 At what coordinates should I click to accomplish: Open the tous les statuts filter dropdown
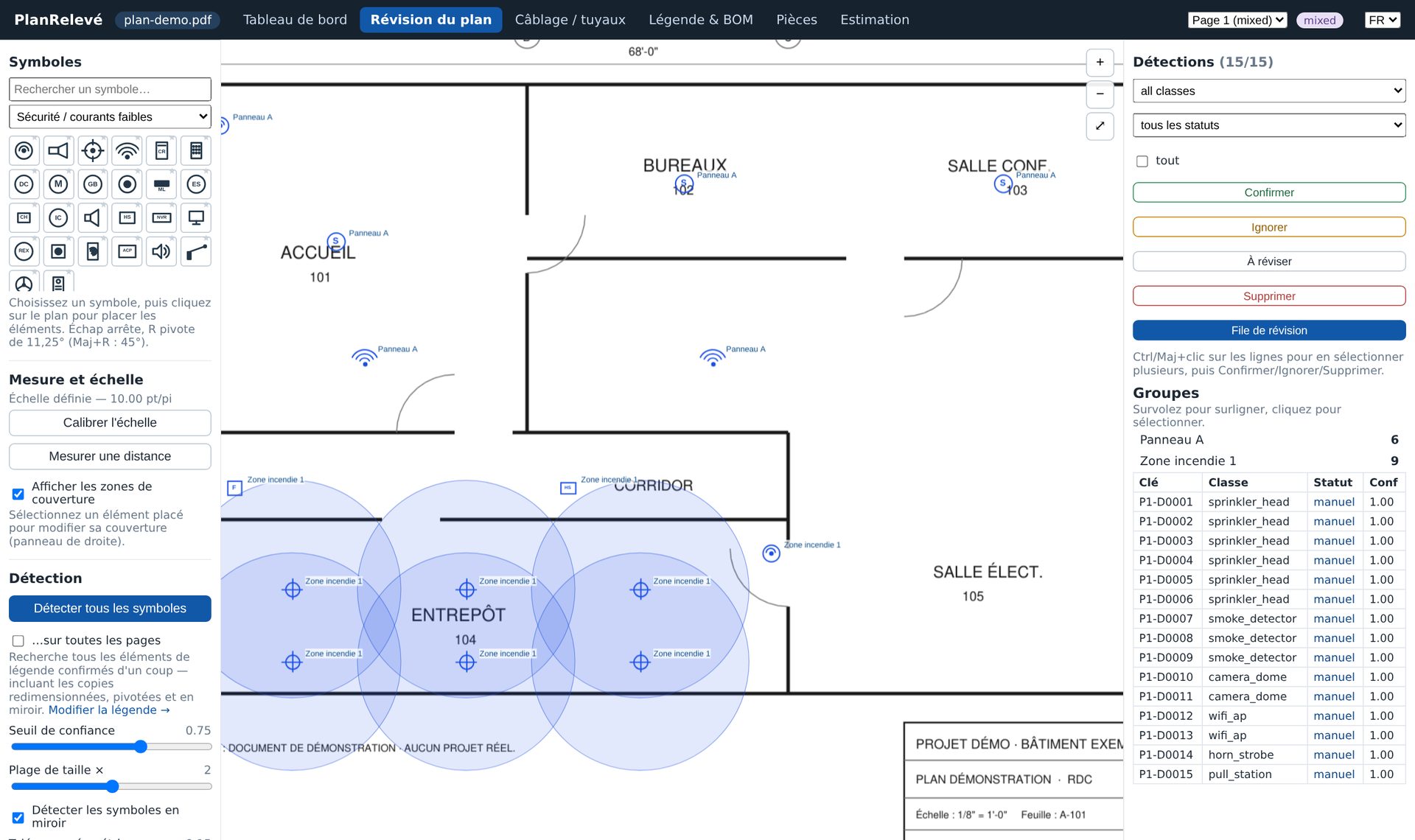click(1269, 125)
